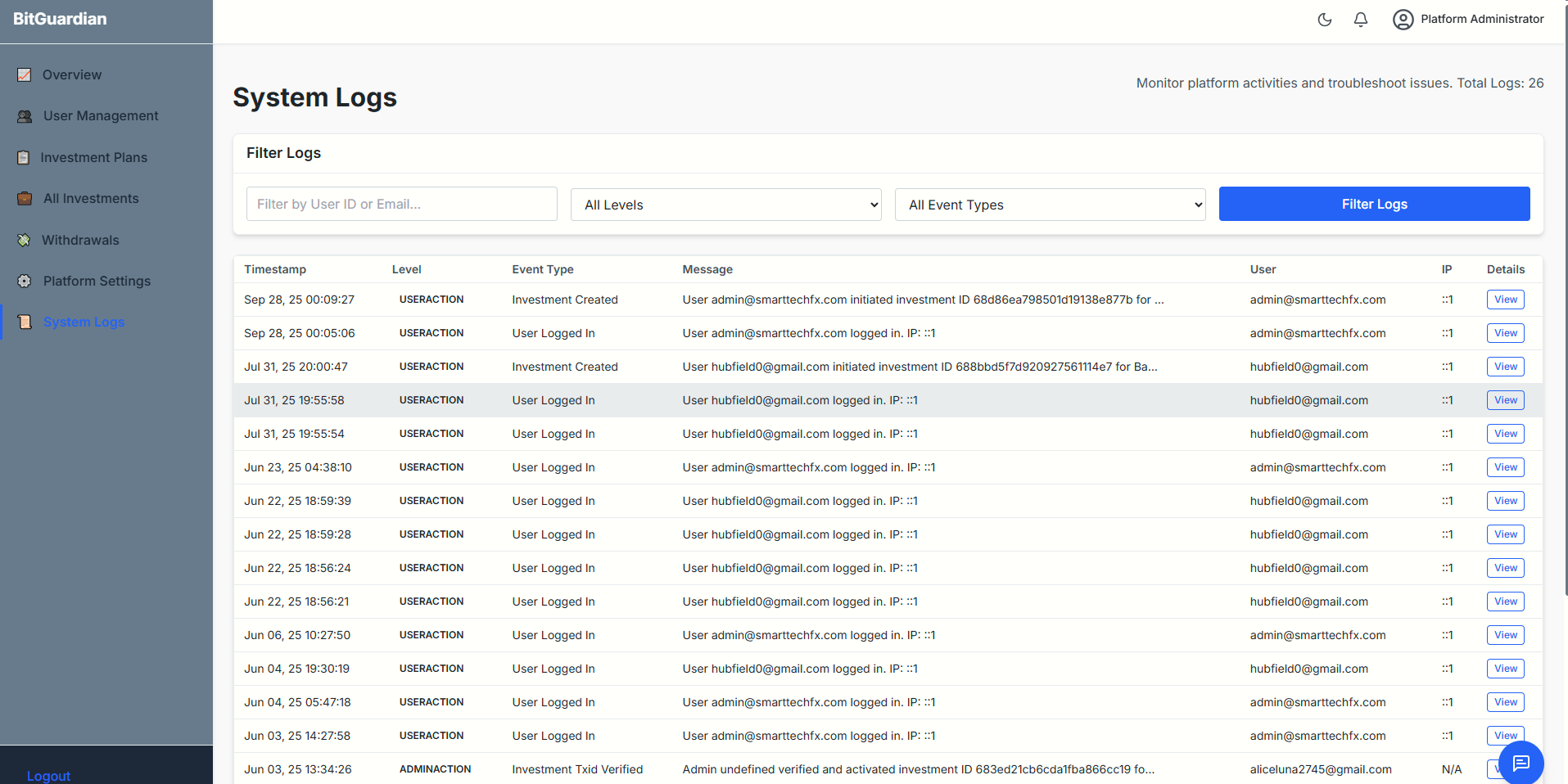Click the Withdrawals icon in sidebar
Screen dimensions: 1568x784
pos(25,241)
